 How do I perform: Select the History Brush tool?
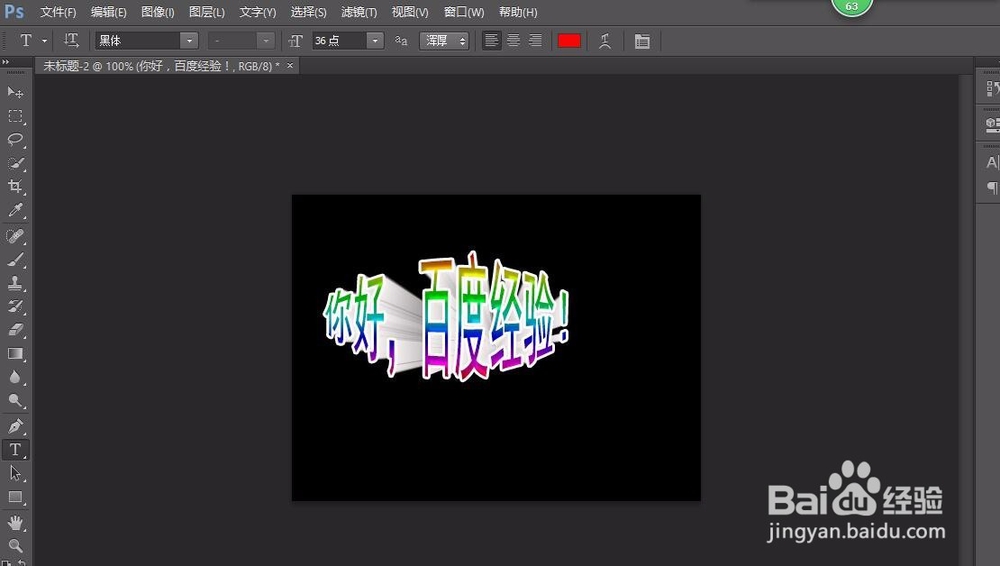(15, 306)
